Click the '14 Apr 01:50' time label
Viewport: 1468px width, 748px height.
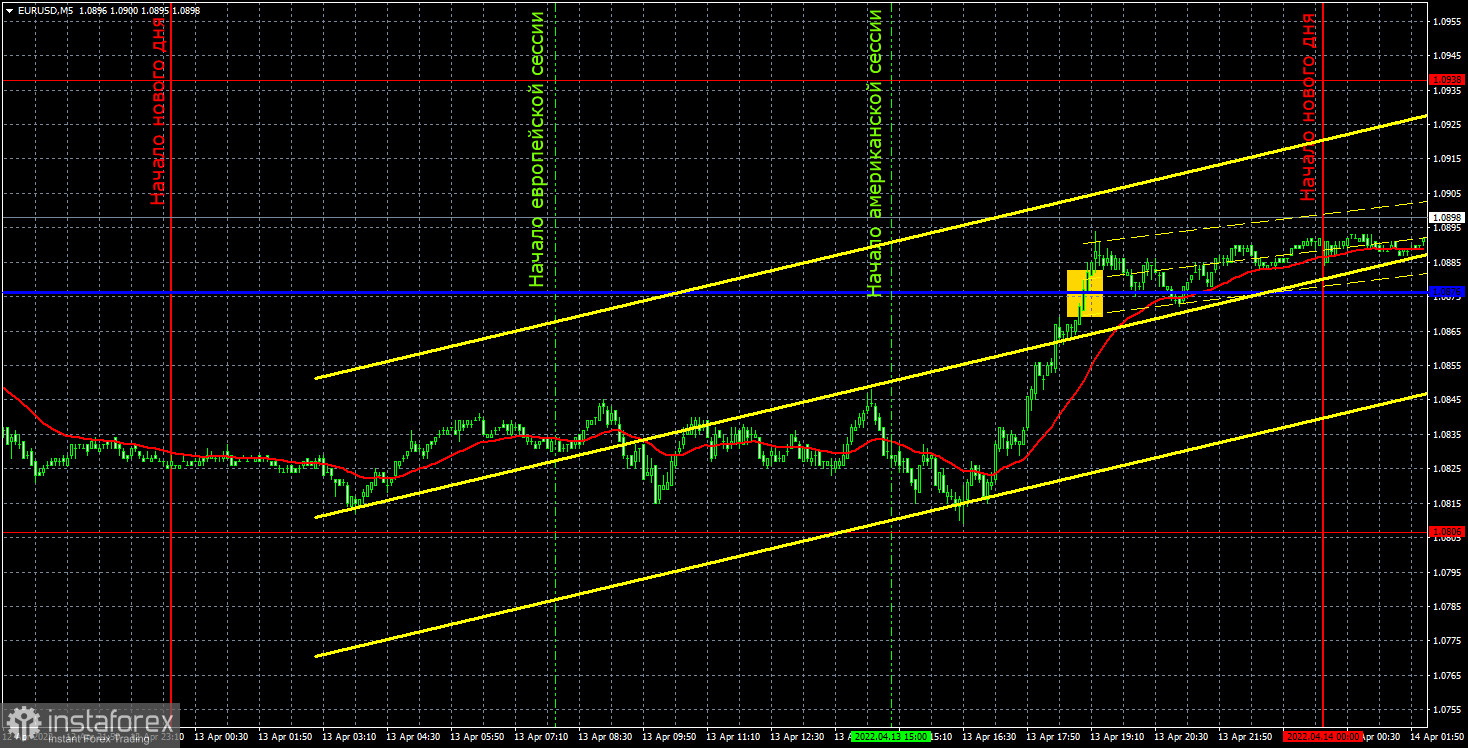1437,736
